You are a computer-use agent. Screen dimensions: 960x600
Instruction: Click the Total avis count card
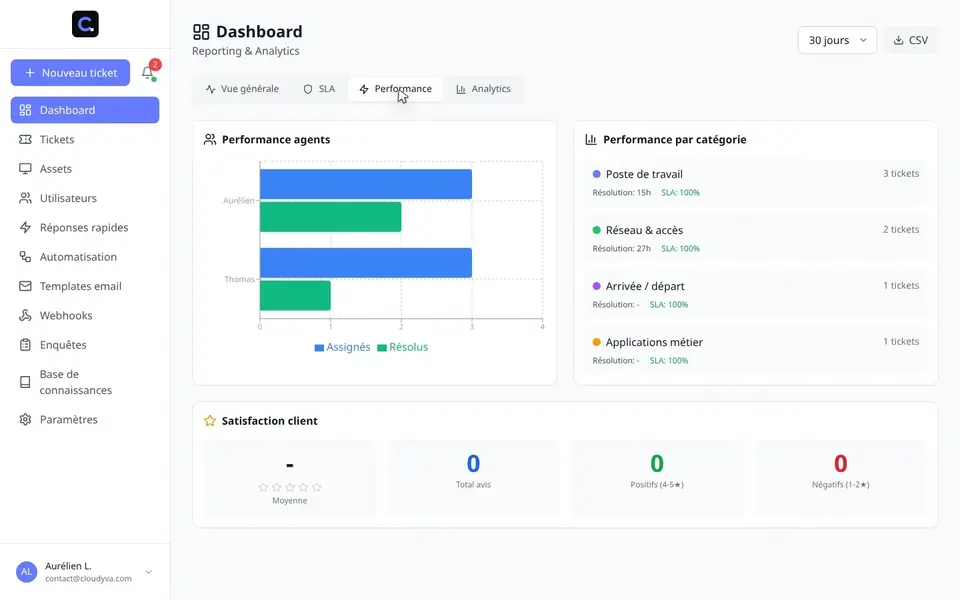(473, 478)
